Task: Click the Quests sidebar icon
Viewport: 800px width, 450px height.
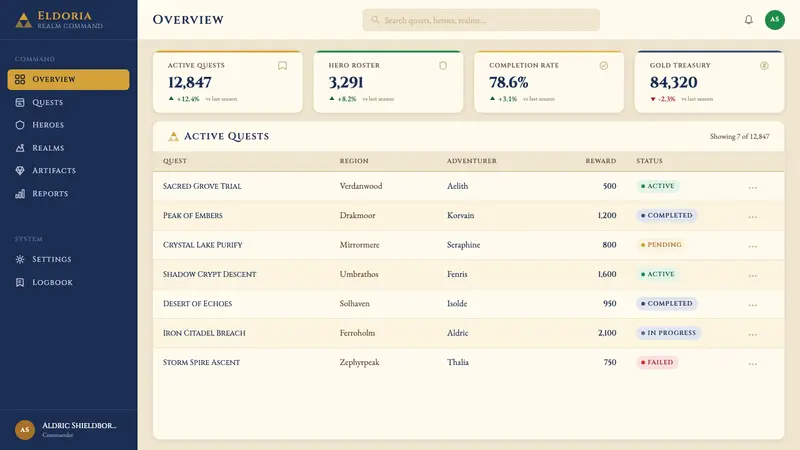Action: pos(20,103)
